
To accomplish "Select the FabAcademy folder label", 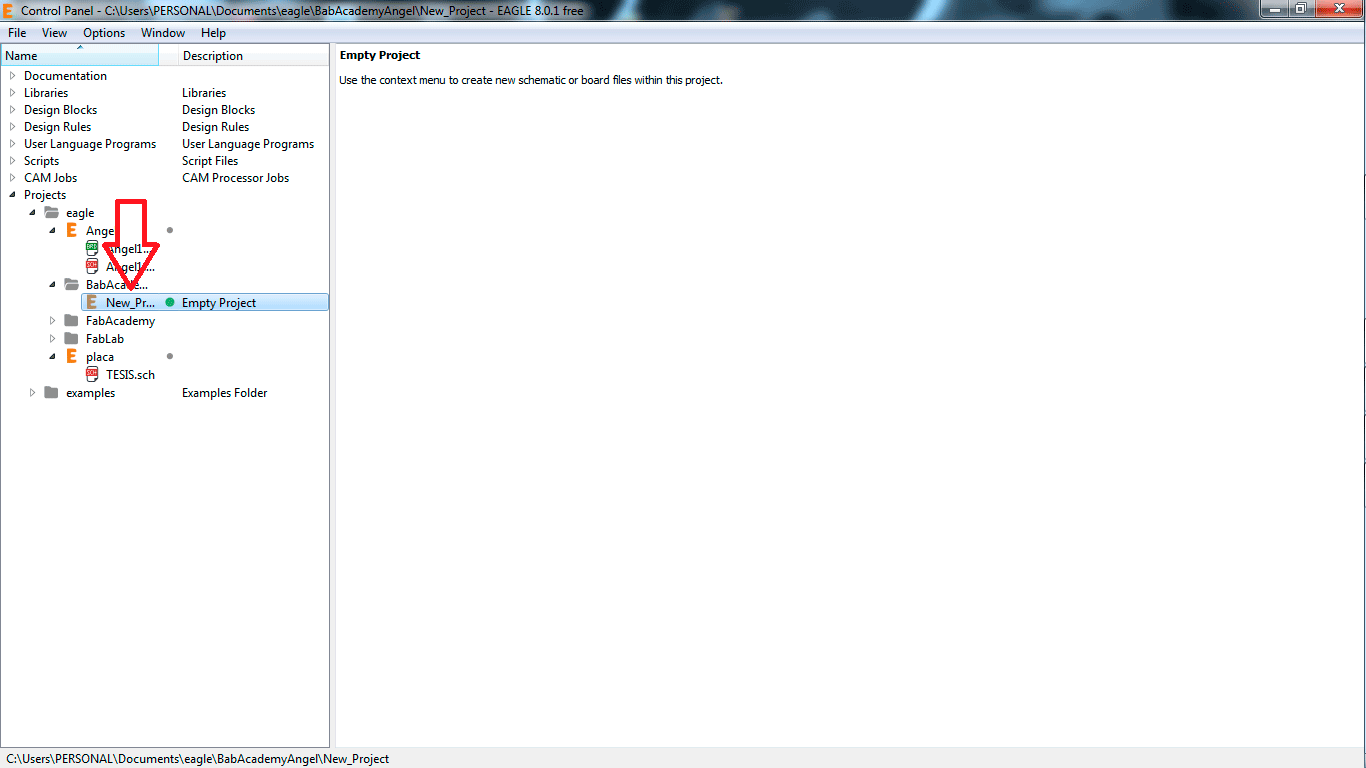I will coord(120,321).
